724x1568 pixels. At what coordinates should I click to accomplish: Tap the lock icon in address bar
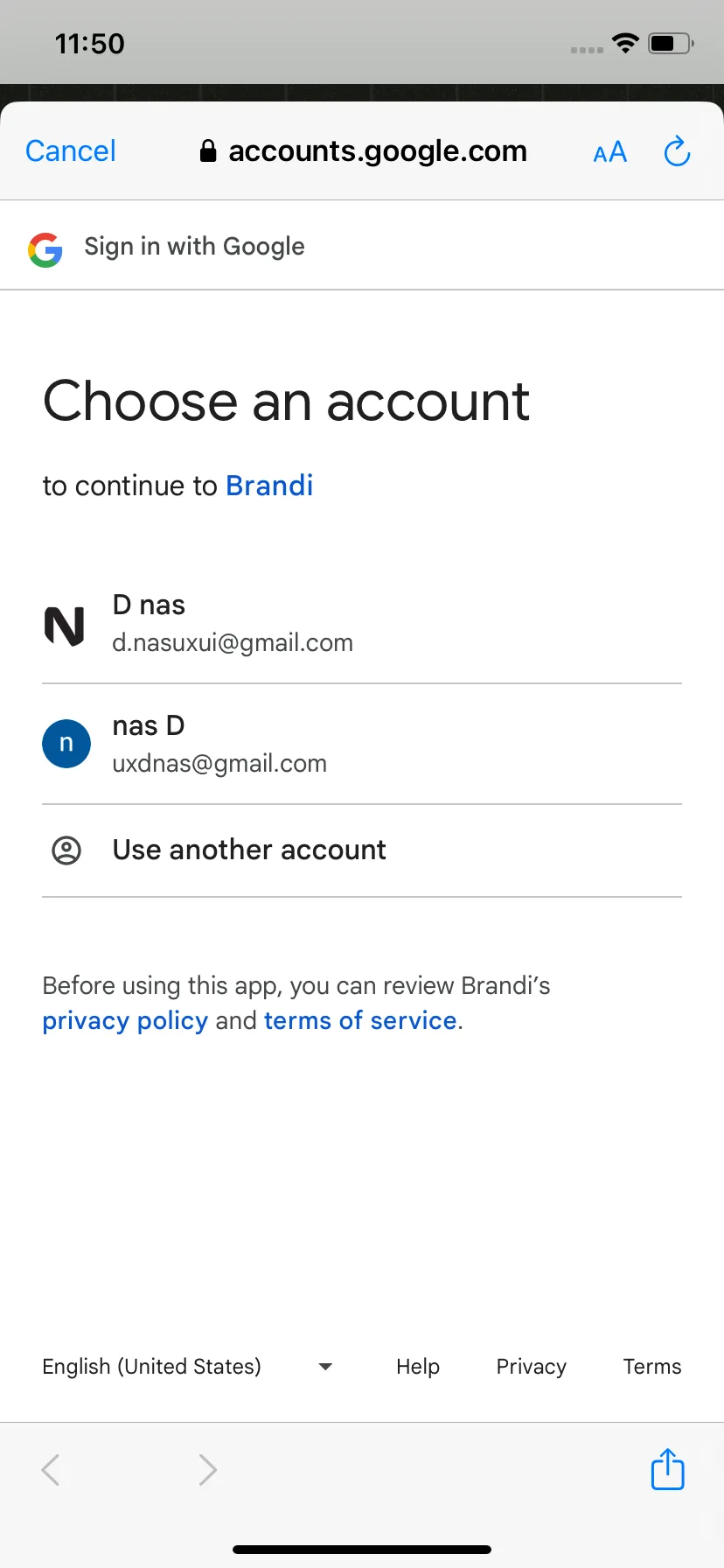click(207, 151)
